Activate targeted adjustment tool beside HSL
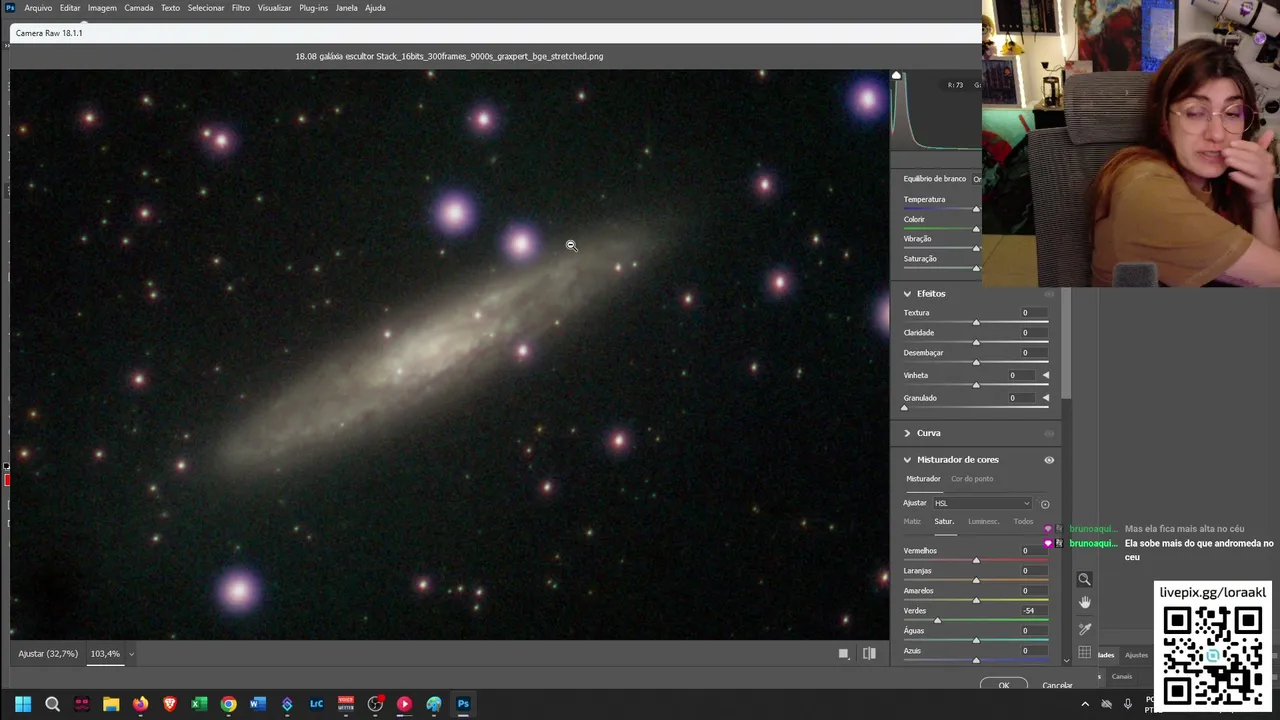Image resolution: width=1280 pixels, height=720 pixels. [1045, 504]
